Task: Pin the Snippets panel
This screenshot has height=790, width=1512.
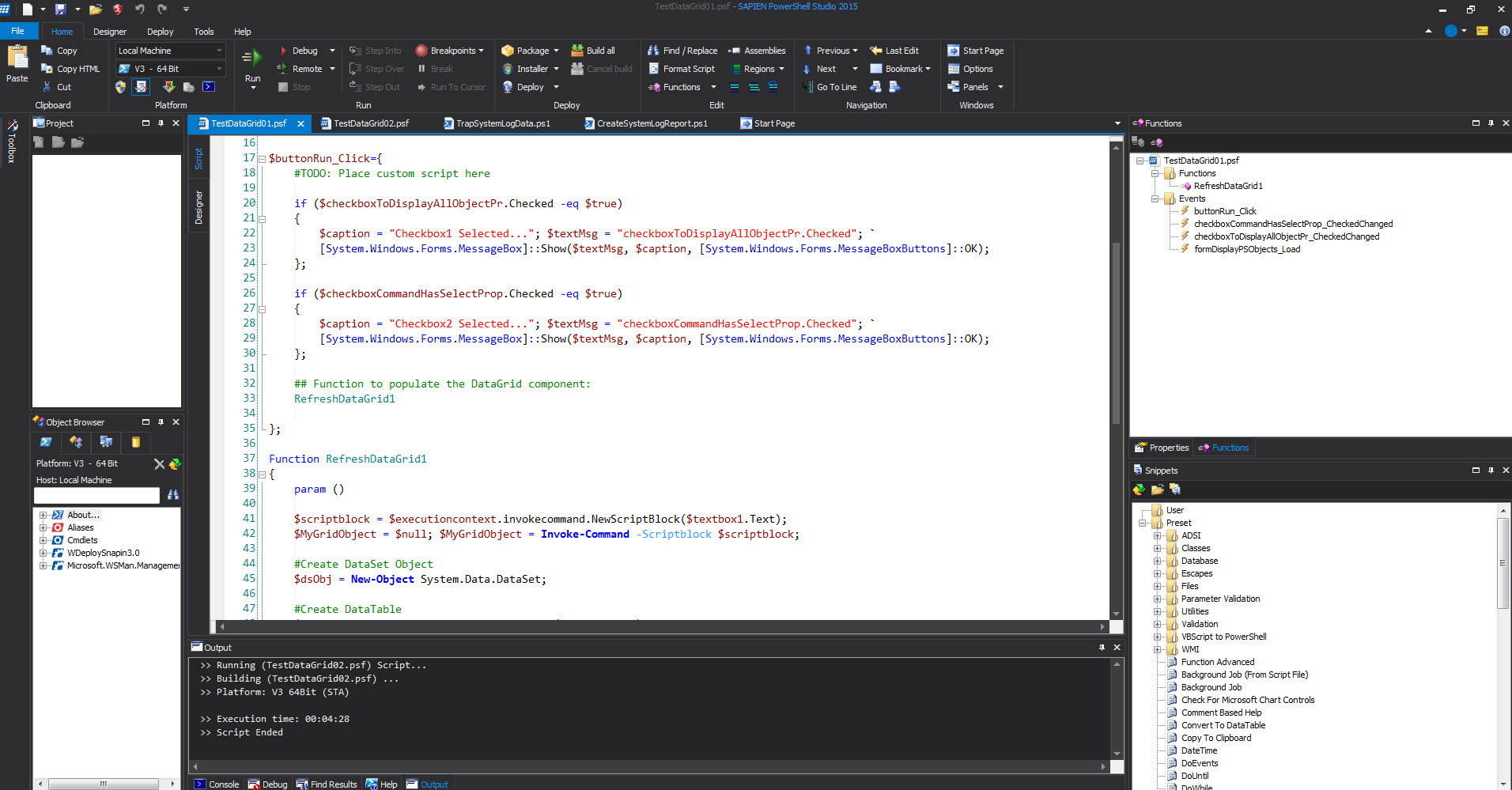Action: (1491, 471)
